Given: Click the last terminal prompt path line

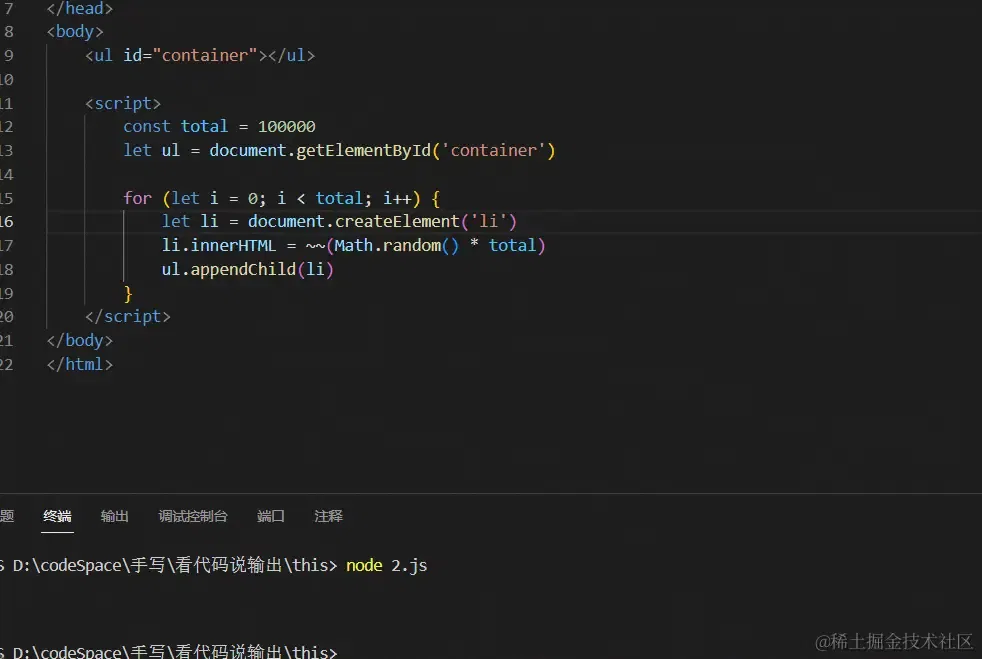Looking at the screenshot, I should pos(168,651).
